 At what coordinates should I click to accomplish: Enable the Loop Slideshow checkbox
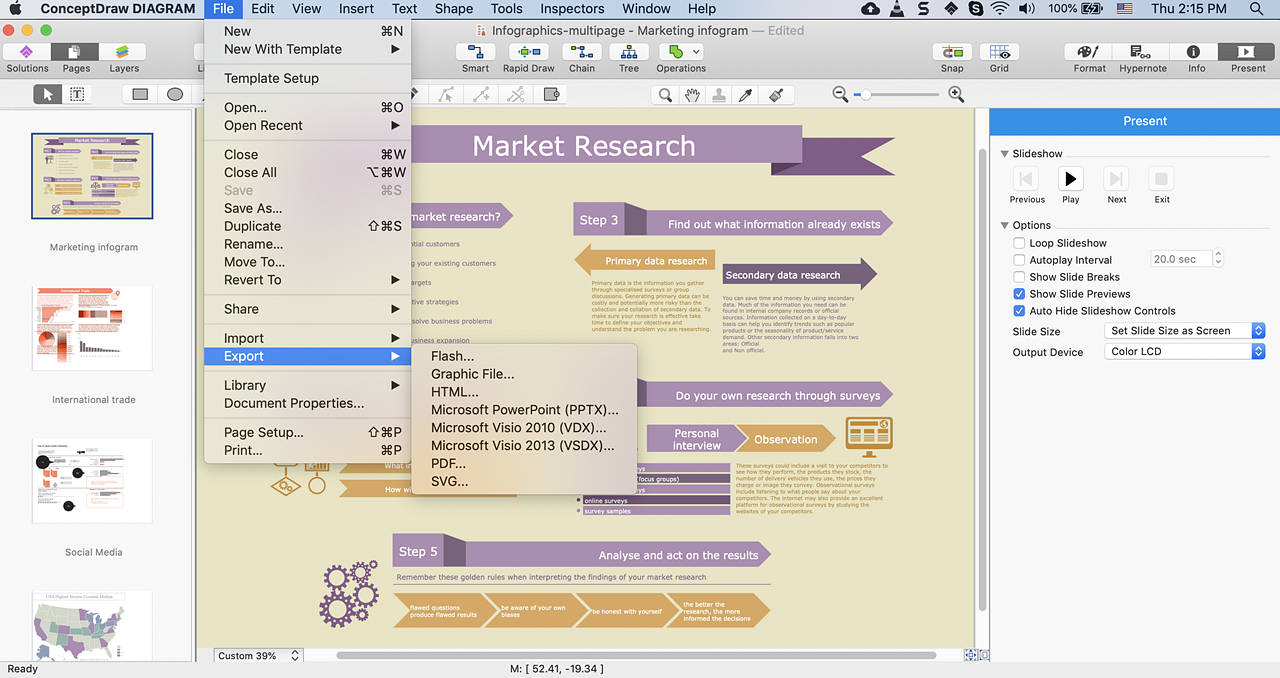(x=1019, y=243)
